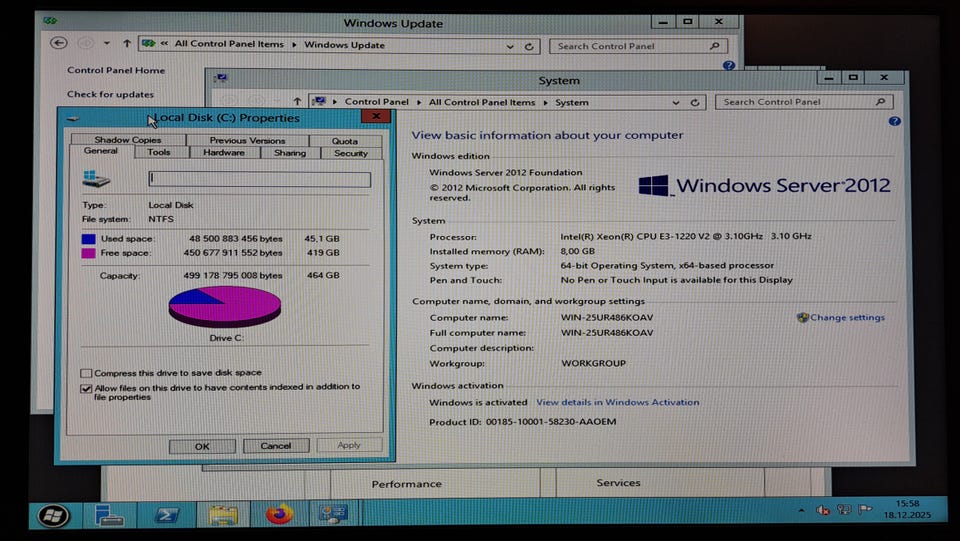Click Apply in disk Properties
This screenshot has height=541, width=960.
(x=349, y=445)
